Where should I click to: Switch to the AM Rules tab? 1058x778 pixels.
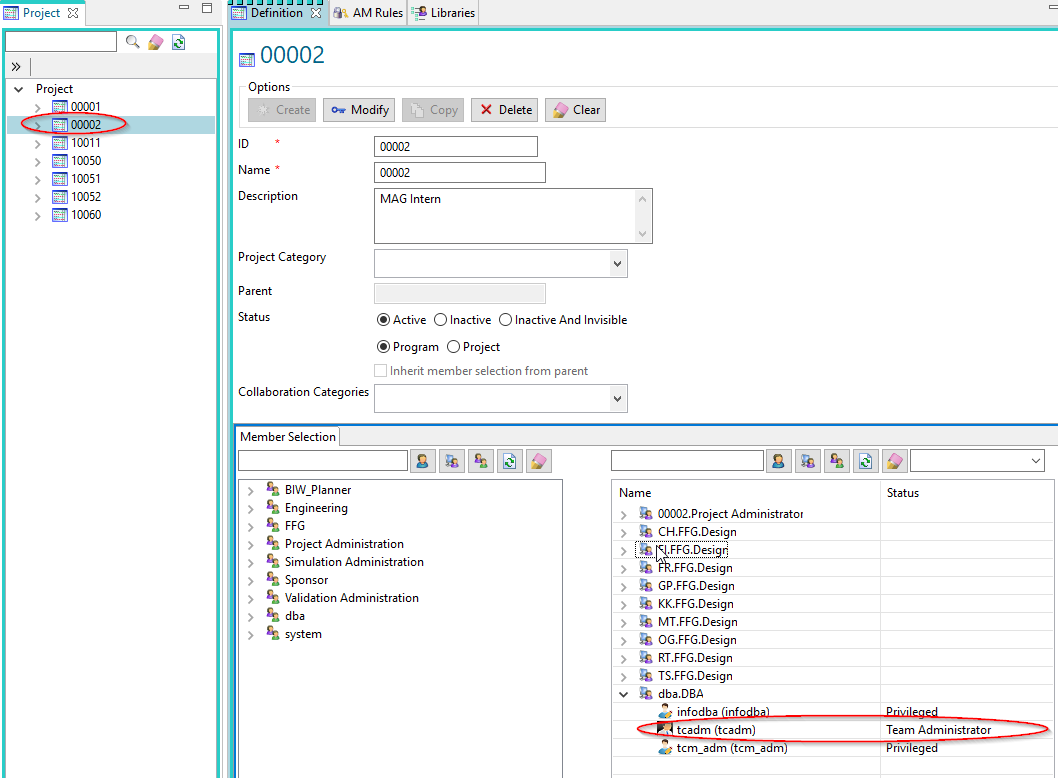coord(369,13)
